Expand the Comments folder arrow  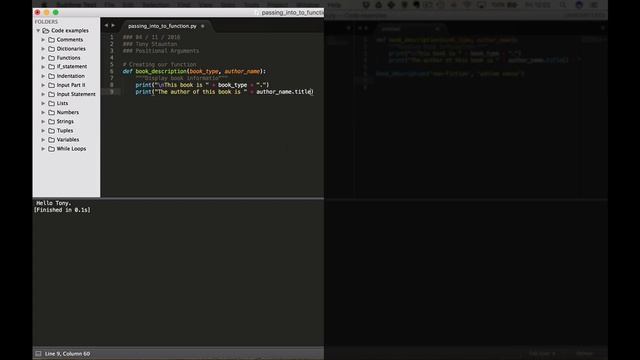tap(43, 40)
